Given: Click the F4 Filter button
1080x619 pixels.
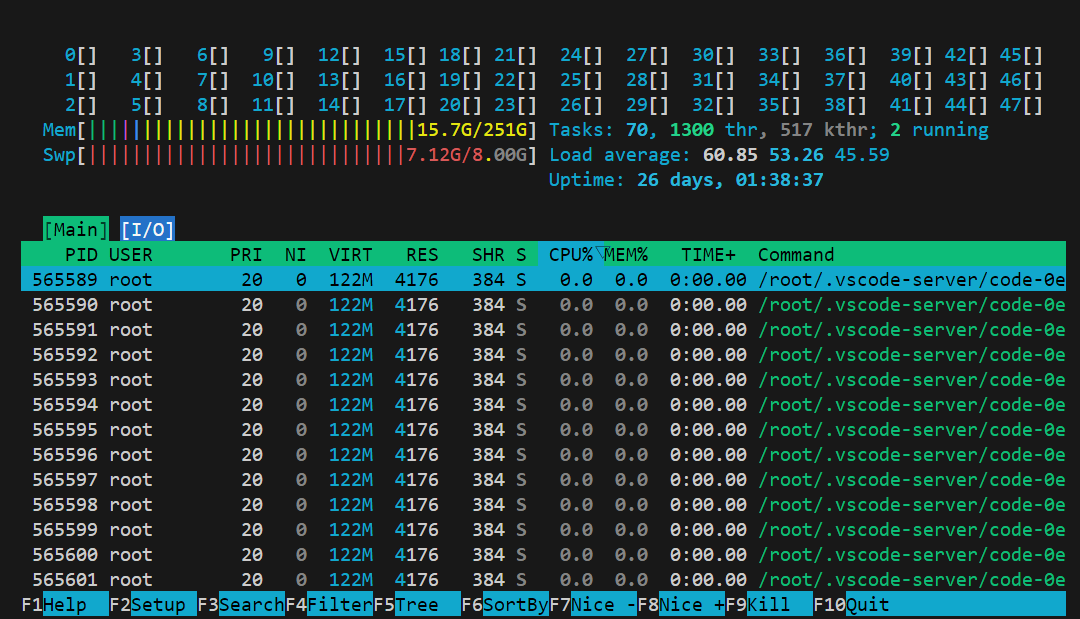Looking at the screenshot, I should 329,605.
